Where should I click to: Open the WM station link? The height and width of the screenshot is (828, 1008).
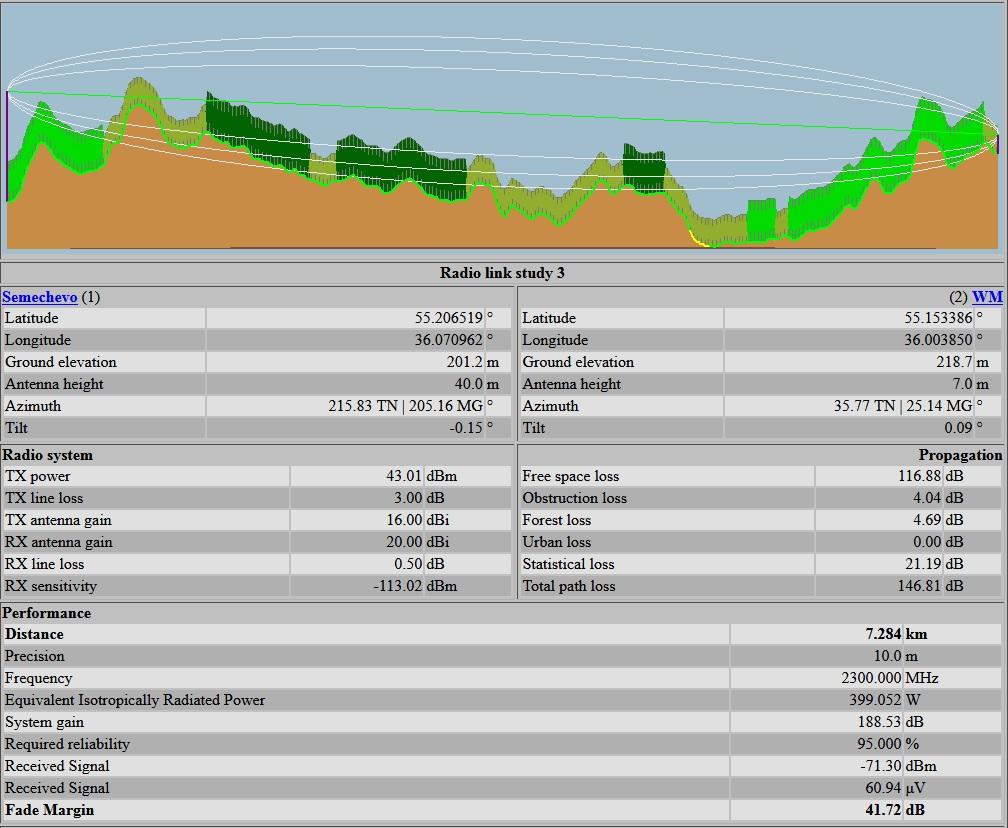986,297
